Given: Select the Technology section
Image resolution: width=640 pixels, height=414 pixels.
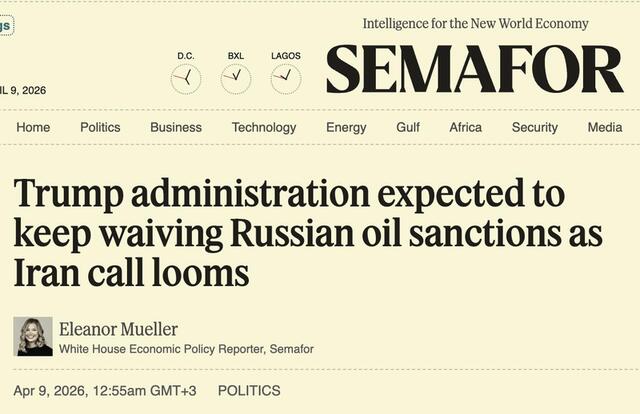Looking at the screenshot, I should pyautogui.click(x=264, y=127).
